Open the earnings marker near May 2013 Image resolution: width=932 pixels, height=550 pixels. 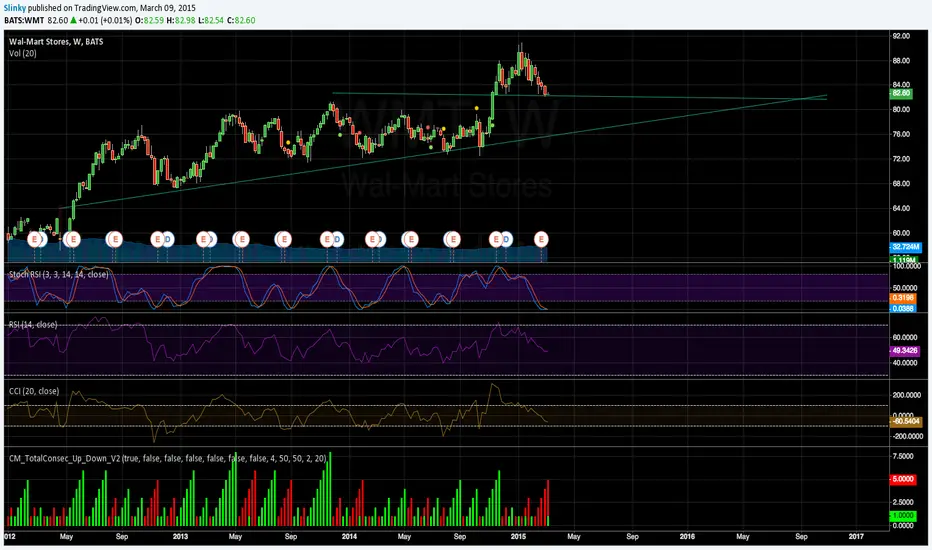pyautogui.click(x=242, y=239)
